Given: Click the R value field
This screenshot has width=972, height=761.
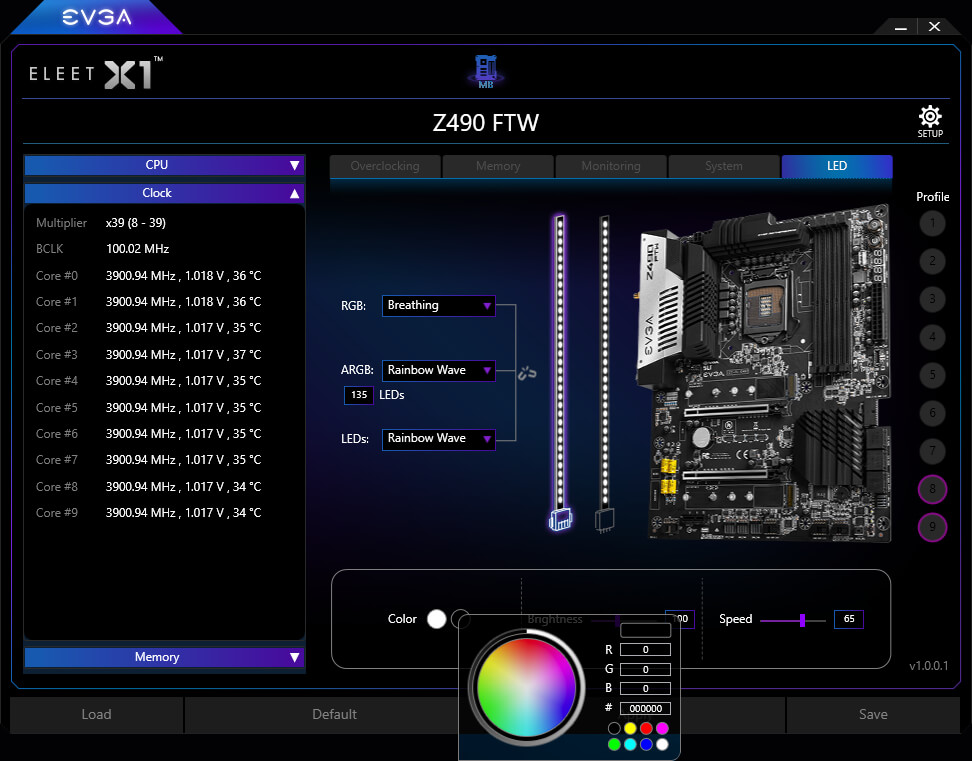Looking at the screenshot, I should (x=645, y=649).
